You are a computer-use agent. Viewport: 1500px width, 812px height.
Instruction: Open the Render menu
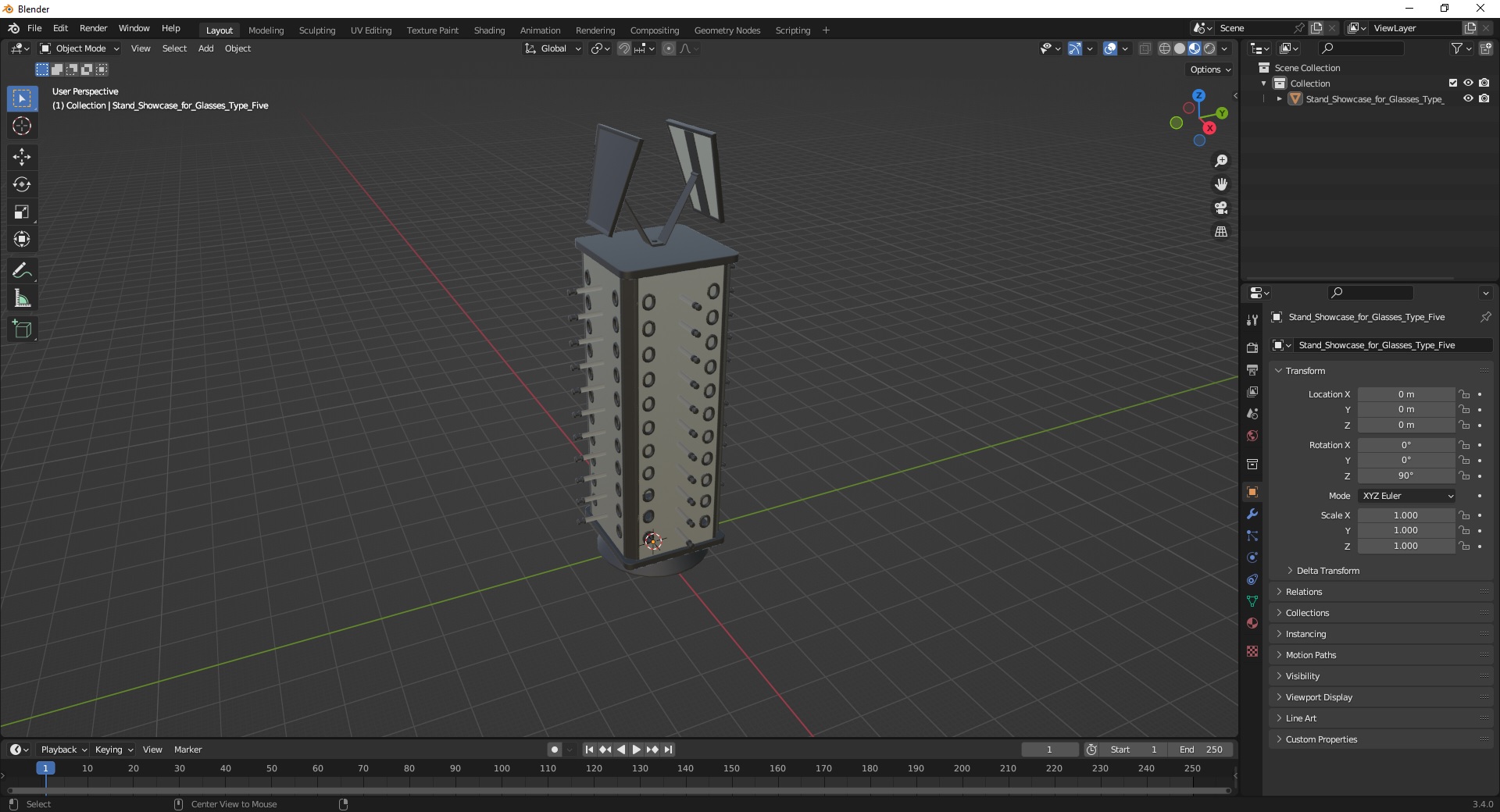93,28
